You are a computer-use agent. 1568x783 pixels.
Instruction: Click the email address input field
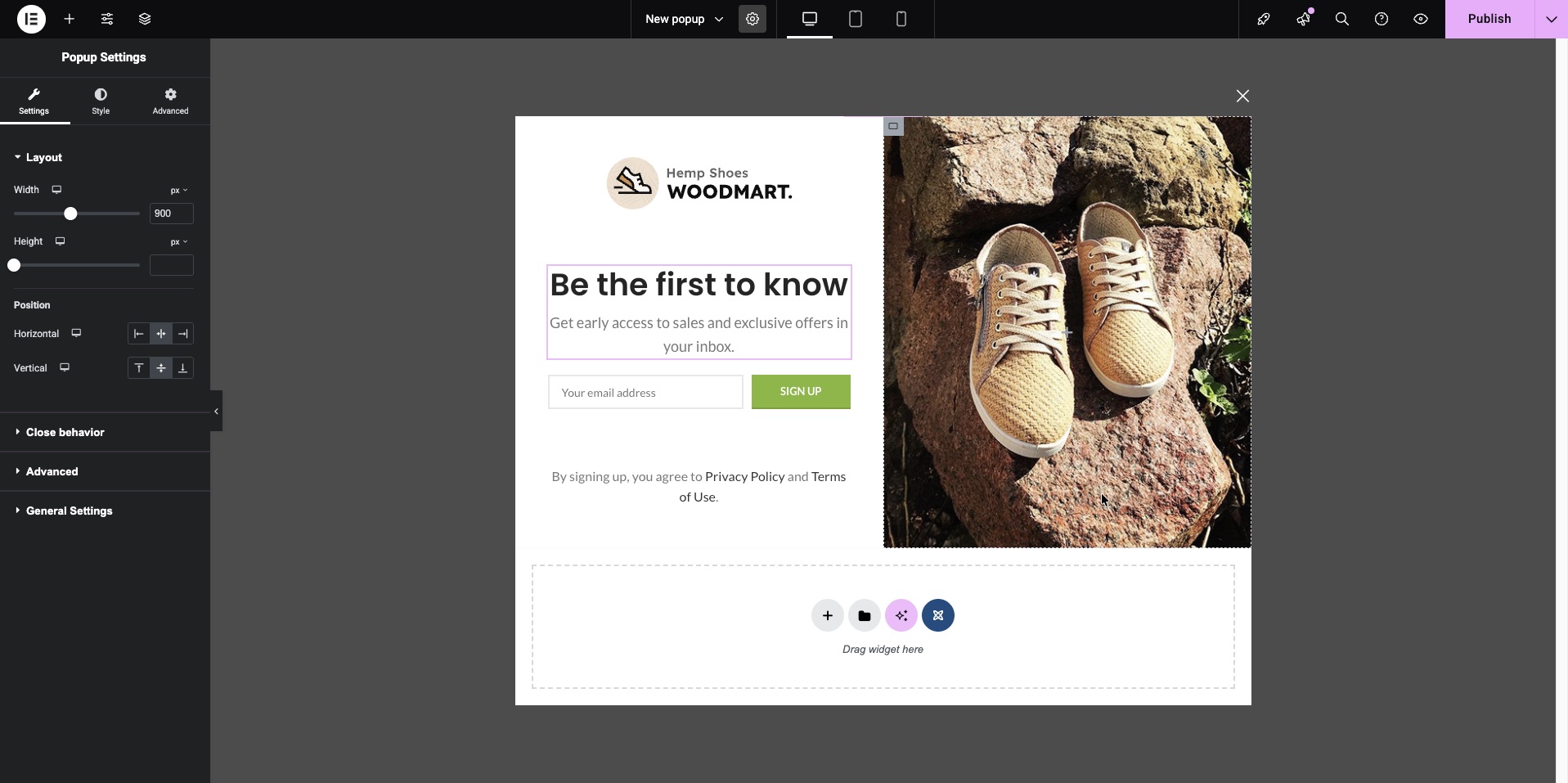click(x=645, y=393)
